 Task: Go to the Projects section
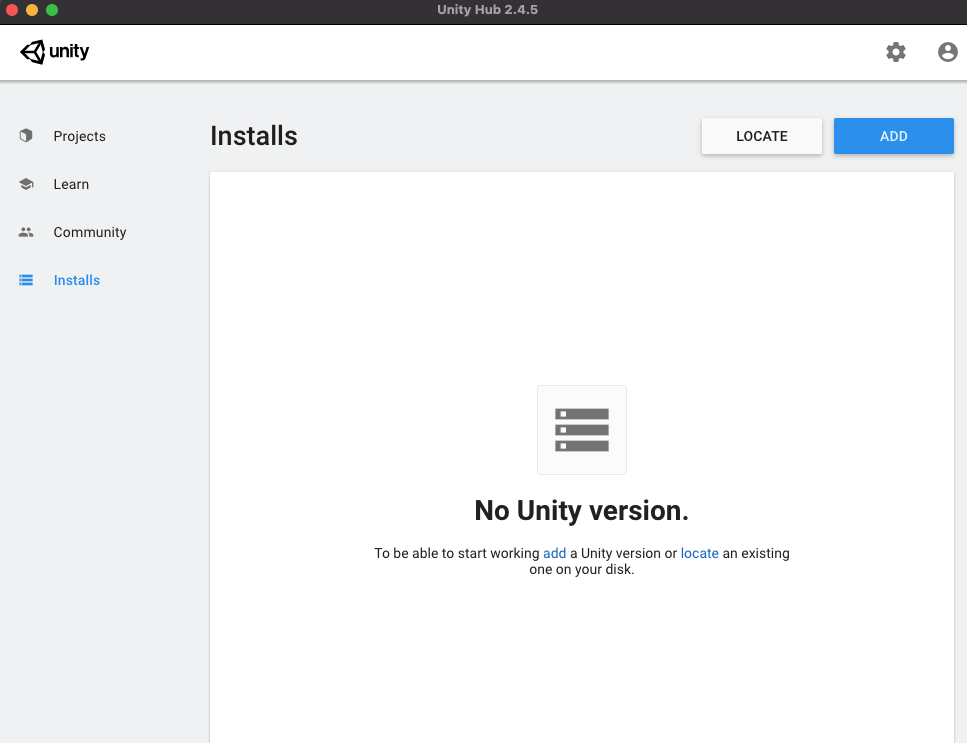80,136
